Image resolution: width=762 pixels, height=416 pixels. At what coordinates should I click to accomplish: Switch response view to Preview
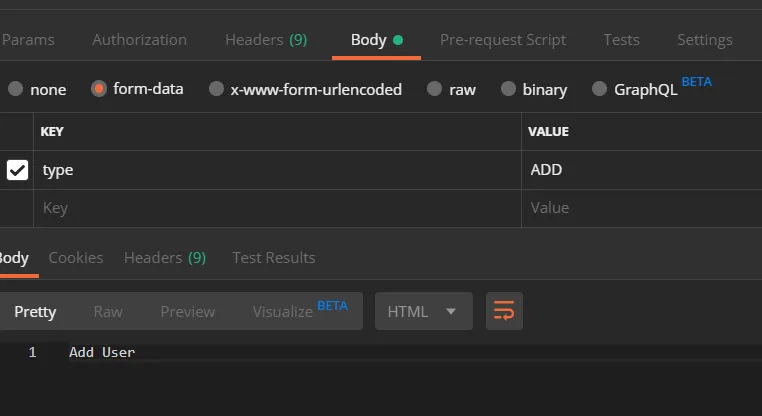(187, 312)
